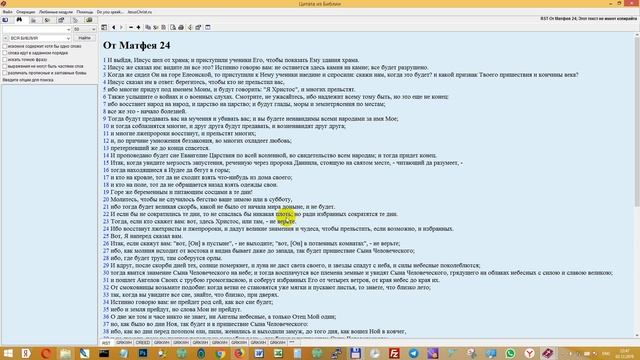
Task: Click the print toolbar icon
Action: 181,27
